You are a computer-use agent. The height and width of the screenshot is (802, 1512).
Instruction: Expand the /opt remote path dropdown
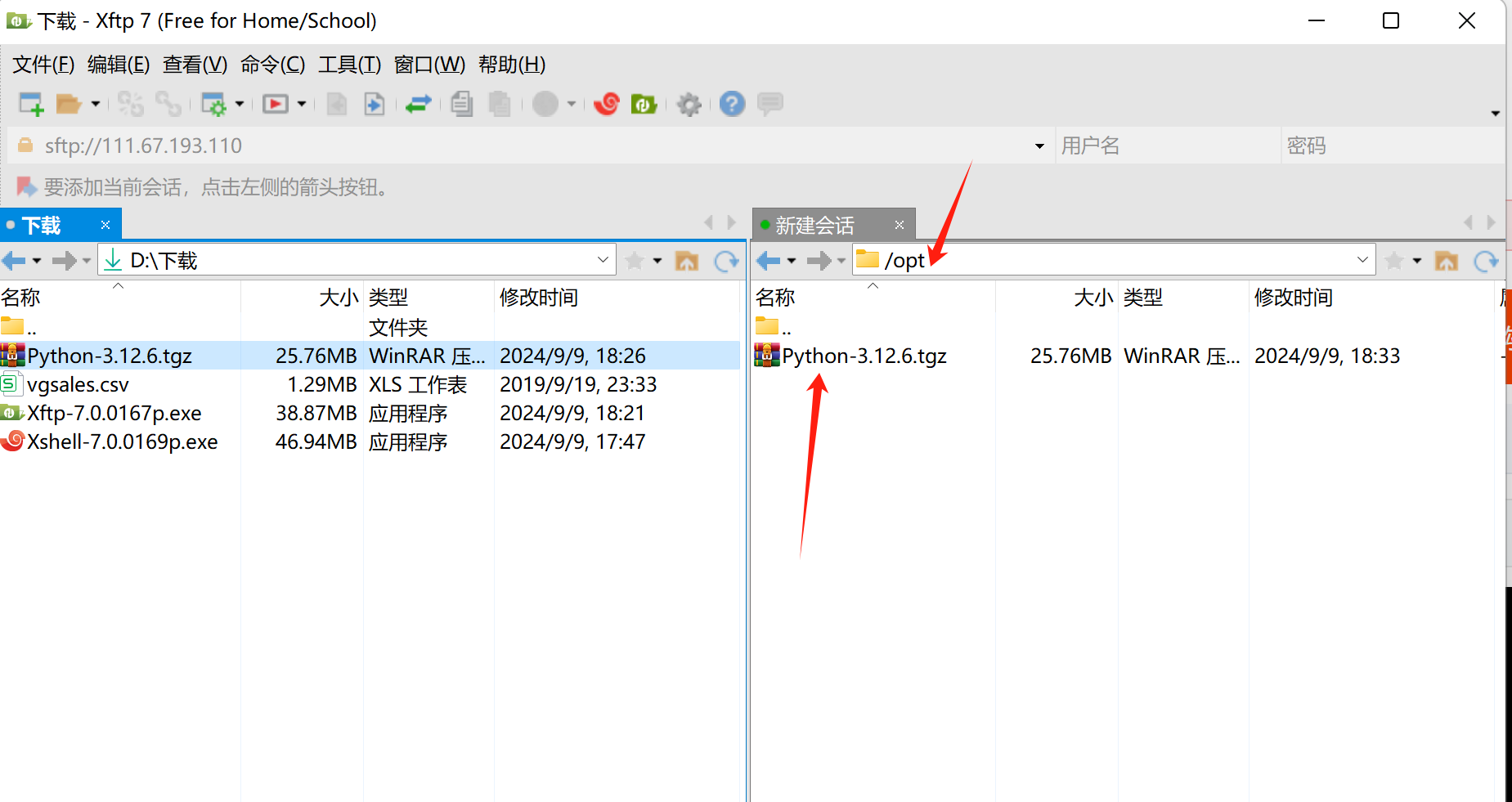point(1362,260)
